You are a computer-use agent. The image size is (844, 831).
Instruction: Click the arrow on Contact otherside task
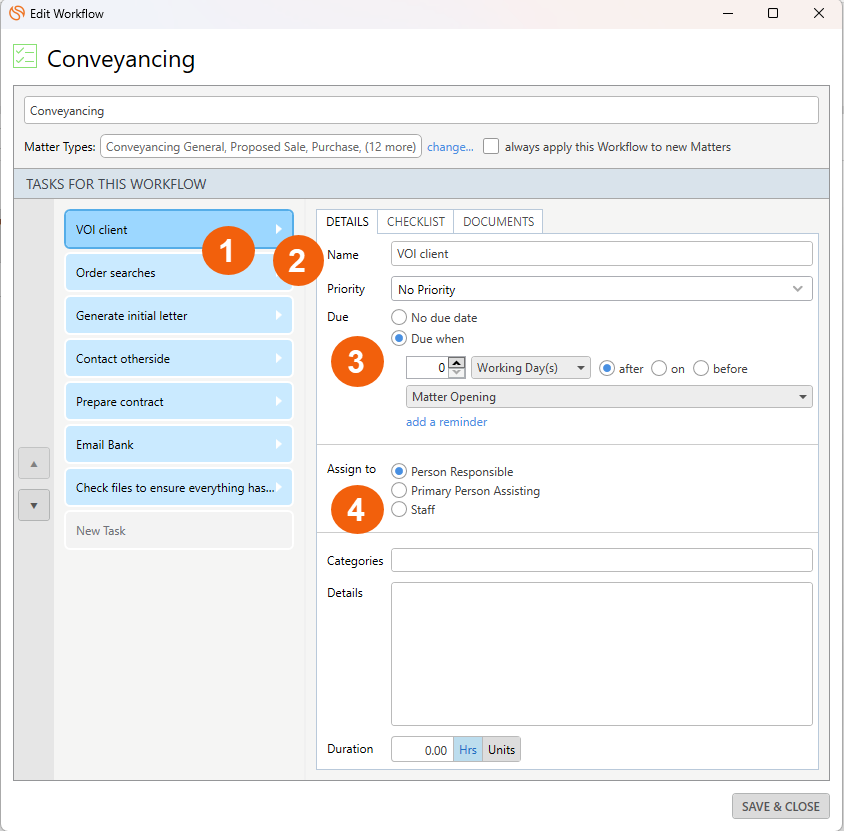pos(279,359)
